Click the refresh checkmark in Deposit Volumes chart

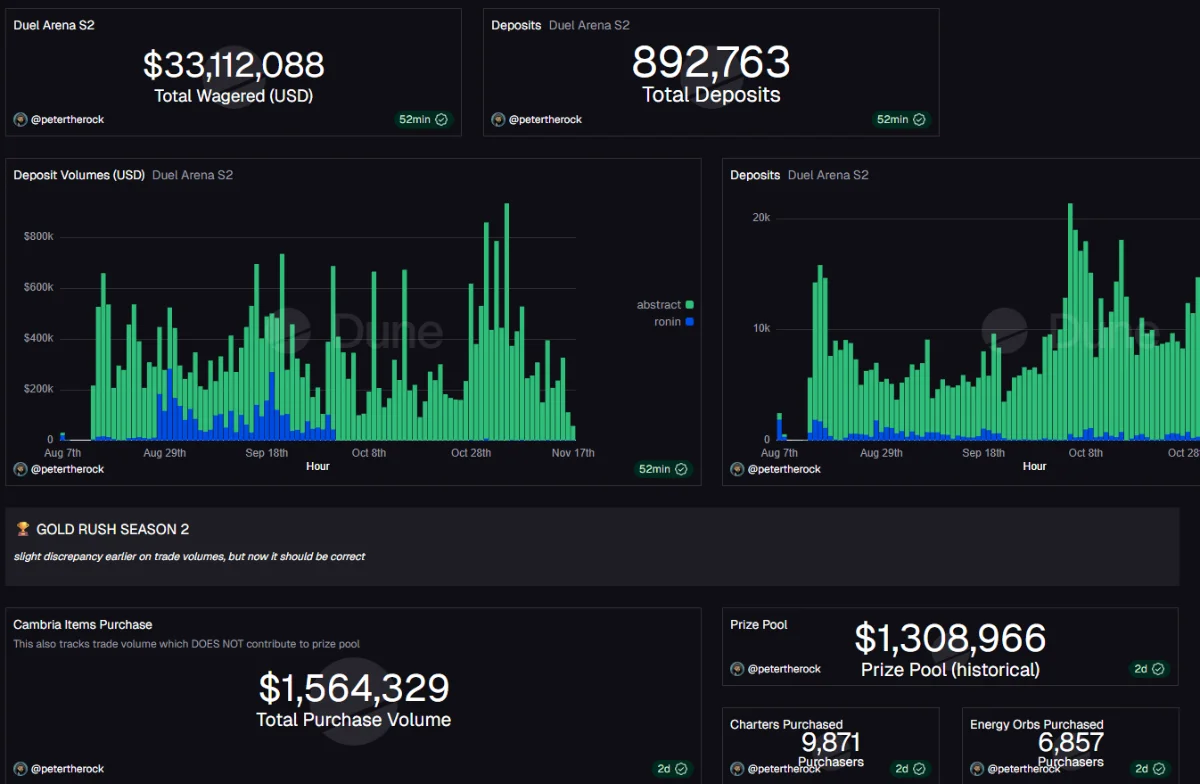click(x=681, y=469)
